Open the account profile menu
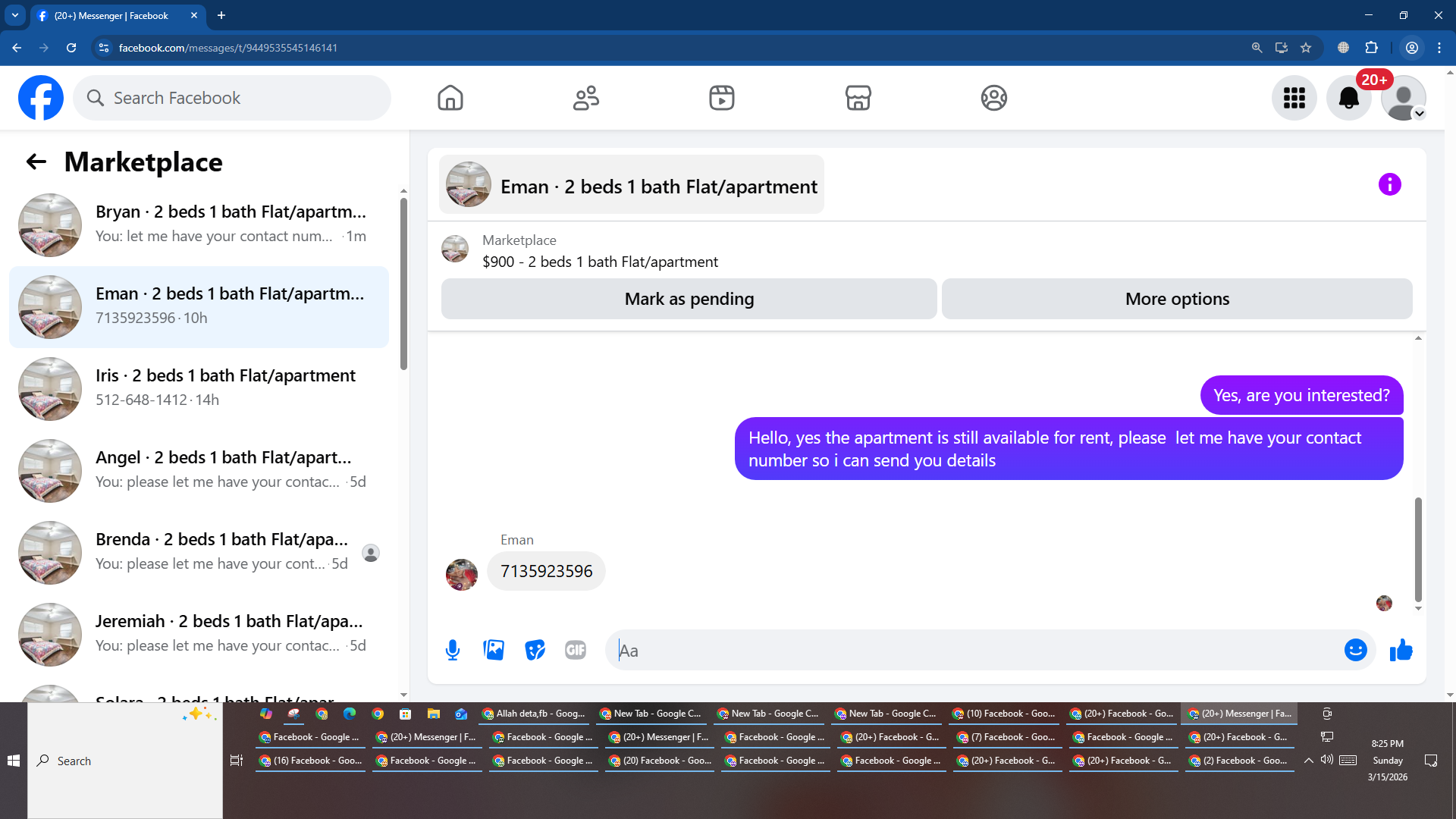This screenshot has width=1456, height=819. 1403,98
